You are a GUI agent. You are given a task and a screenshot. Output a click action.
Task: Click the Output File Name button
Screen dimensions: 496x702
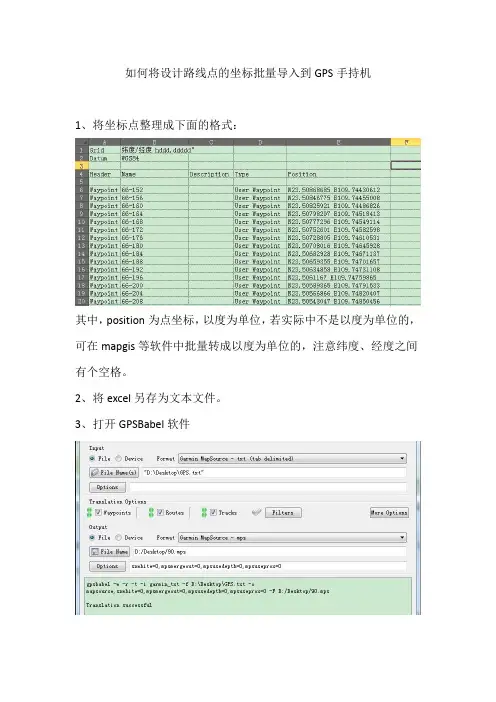point(110,552)
